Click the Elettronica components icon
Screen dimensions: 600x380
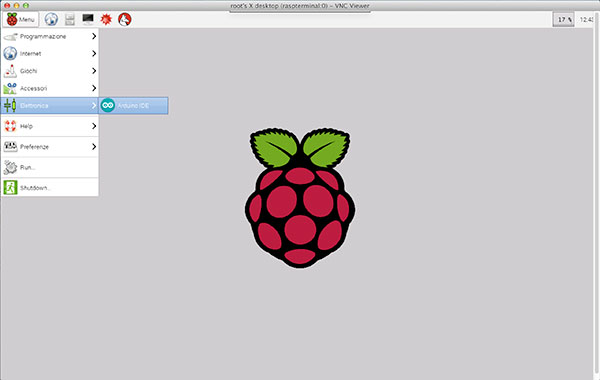(x=10, y=105)
